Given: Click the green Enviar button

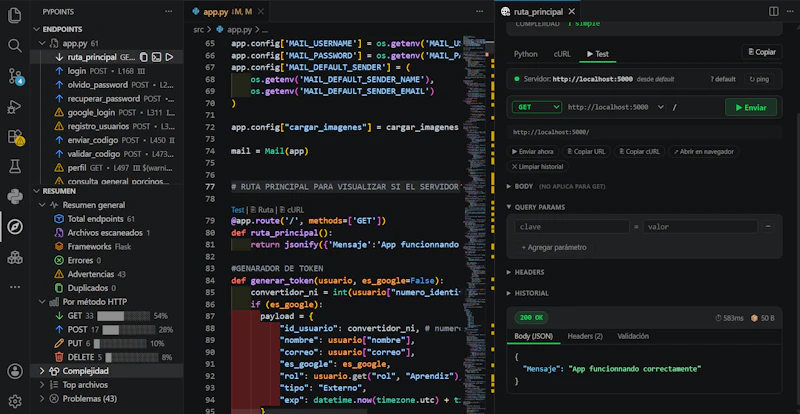Looking at the screenshot, I should pyautogui.click(x=751, y=107).
